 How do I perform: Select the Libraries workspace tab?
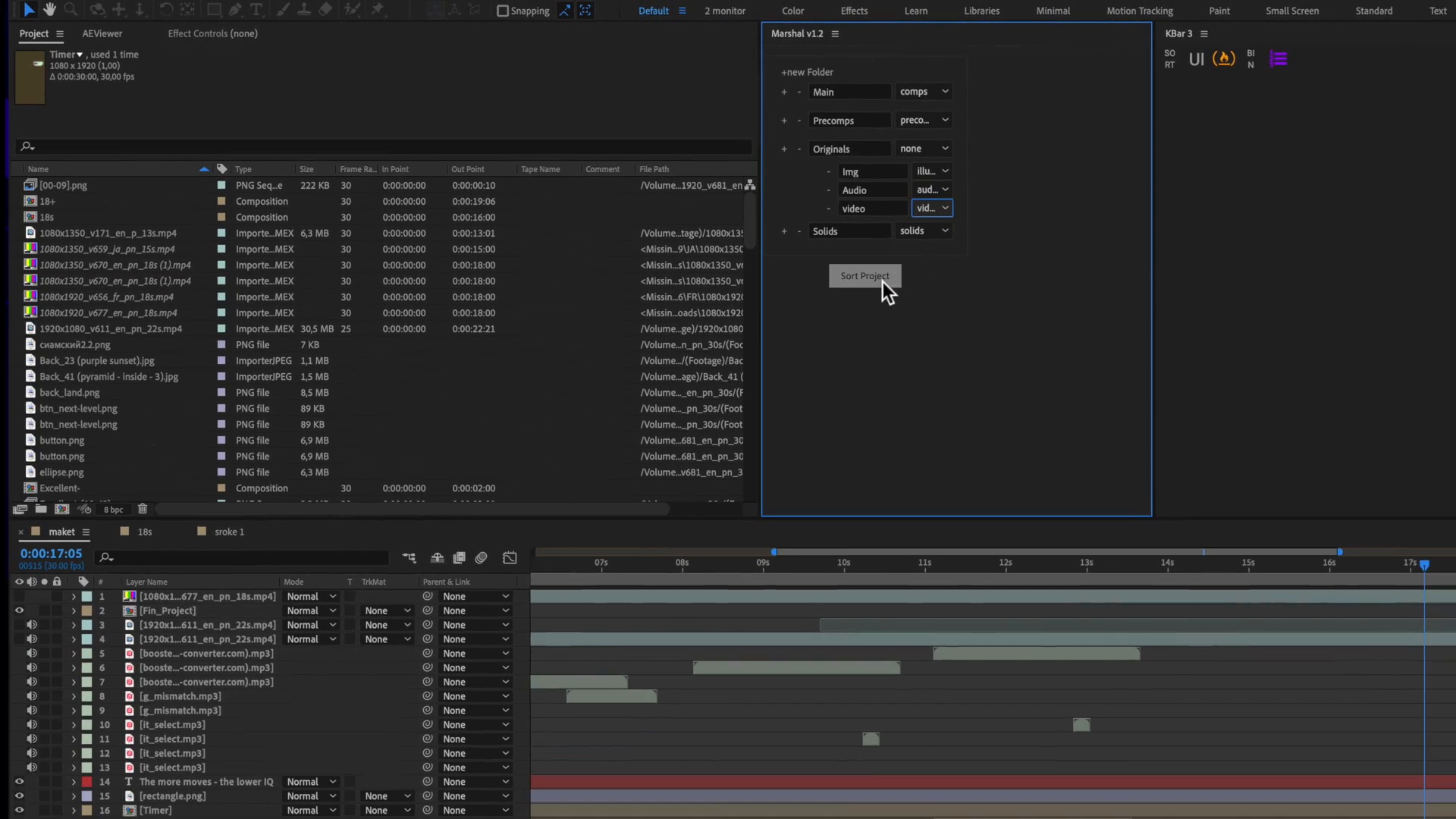point(980,10)
